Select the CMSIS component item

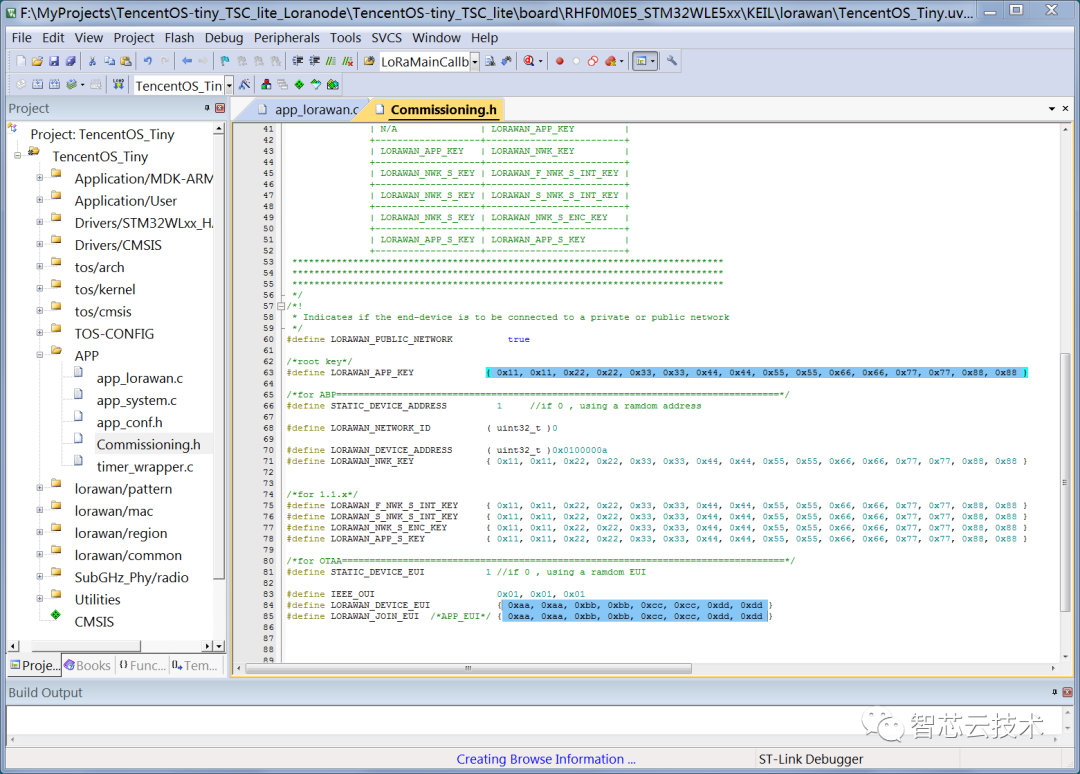[94, 621]
